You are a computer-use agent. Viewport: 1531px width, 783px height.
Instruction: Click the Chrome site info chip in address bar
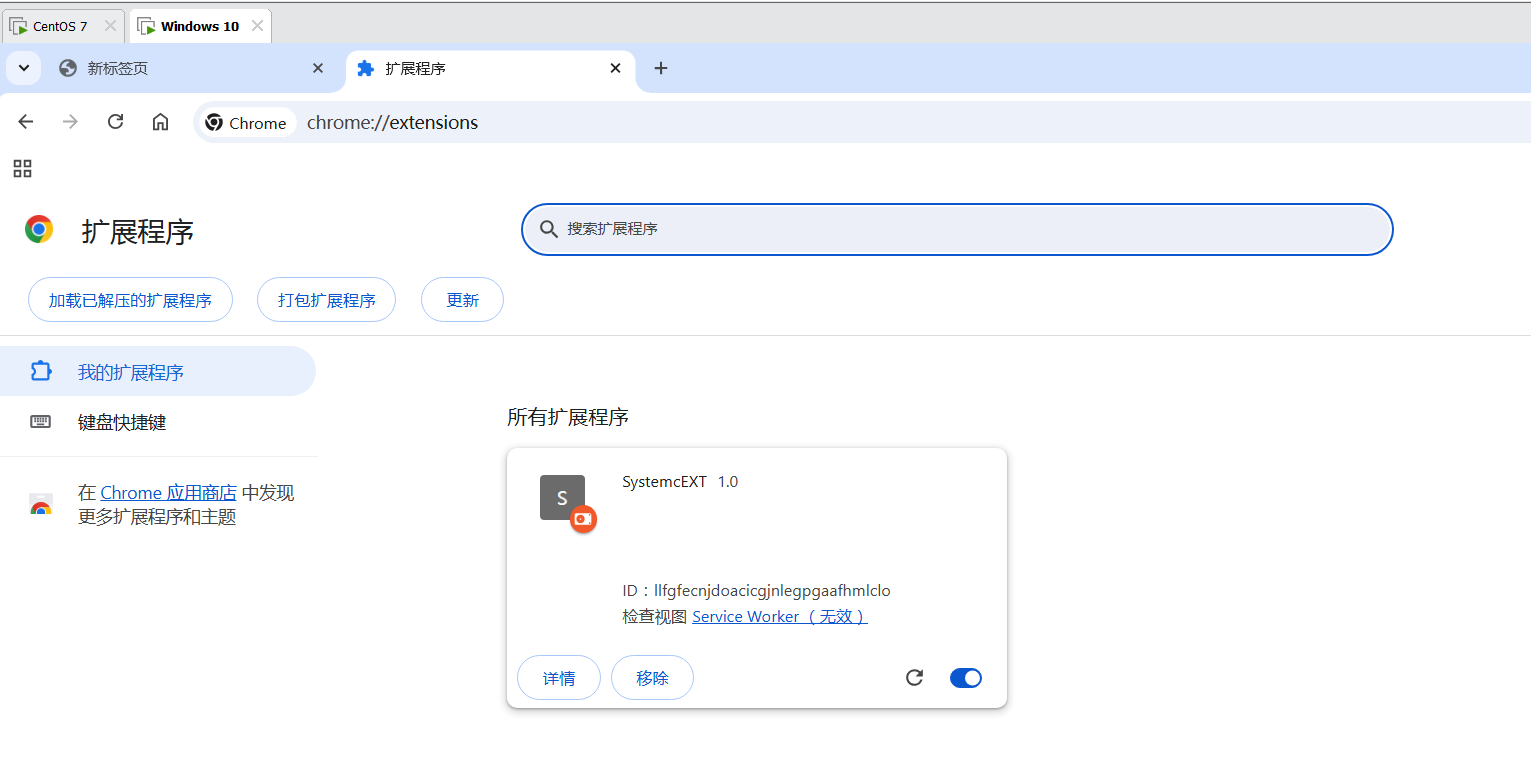(x=246, y=123)
